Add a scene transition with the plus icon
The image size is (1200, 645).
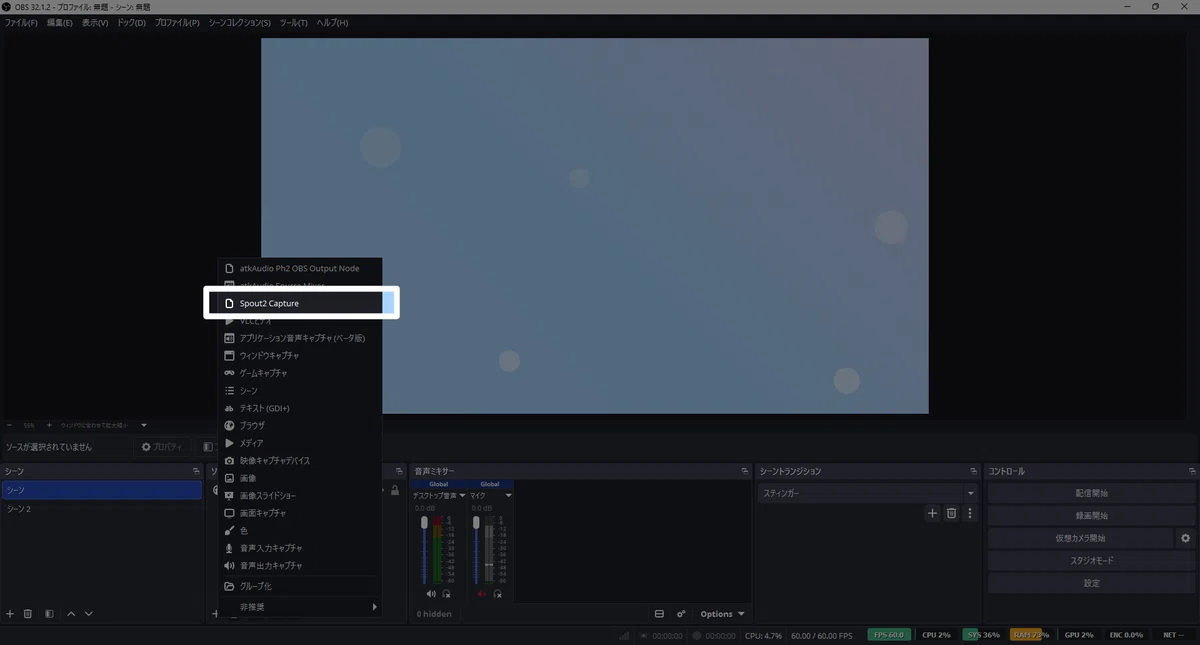pyautogui.click(x=932, y=513)
